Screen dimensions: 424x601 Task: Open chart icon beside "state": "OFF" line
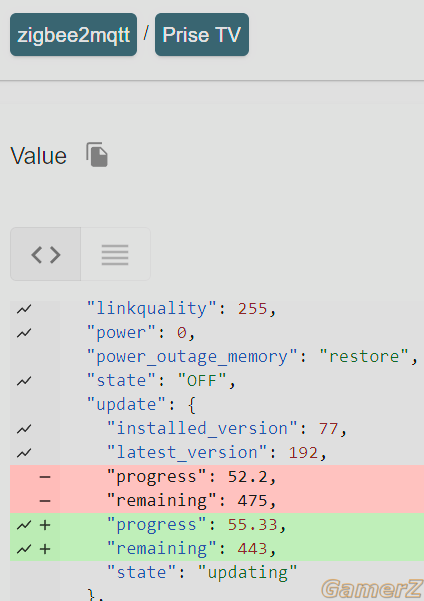(24, 381)
